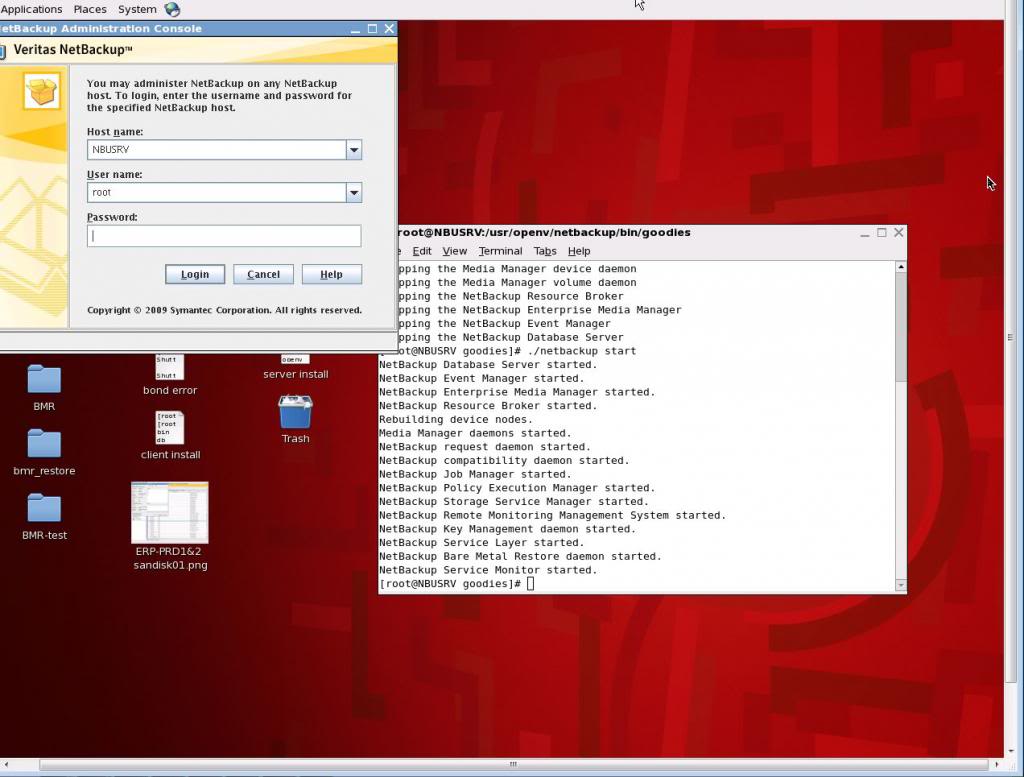Viewport: 1024px width, 777px height.
Task: Click 'Media Manager daemons started.' terminal line
Action: [x=475, y=434]
